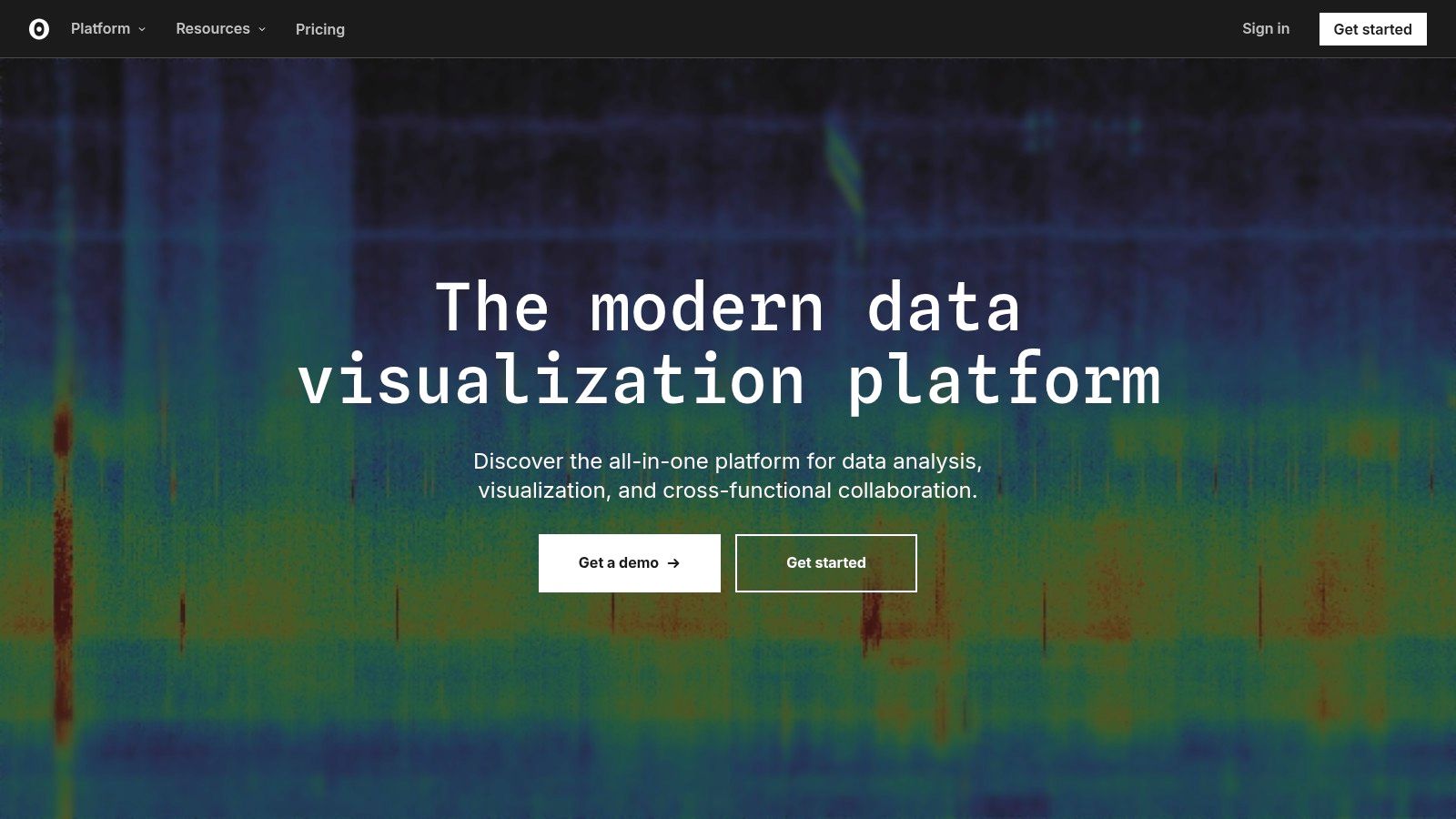Viewport: 1456px width, 819px height.
Task: Click the 'cross-functional collaboration' subtitle line
Action: pyautogui.click(x=728, y=490)
